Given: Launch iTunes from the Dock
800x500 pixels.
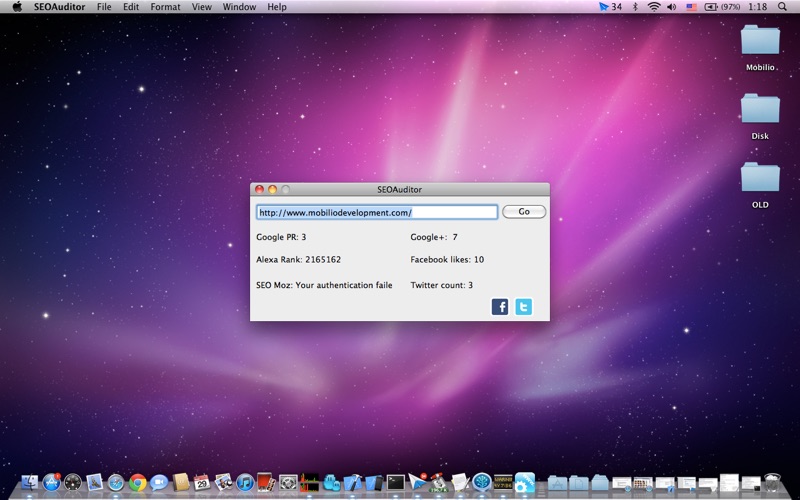Looking at the screenshot, I should coord(245,483).
